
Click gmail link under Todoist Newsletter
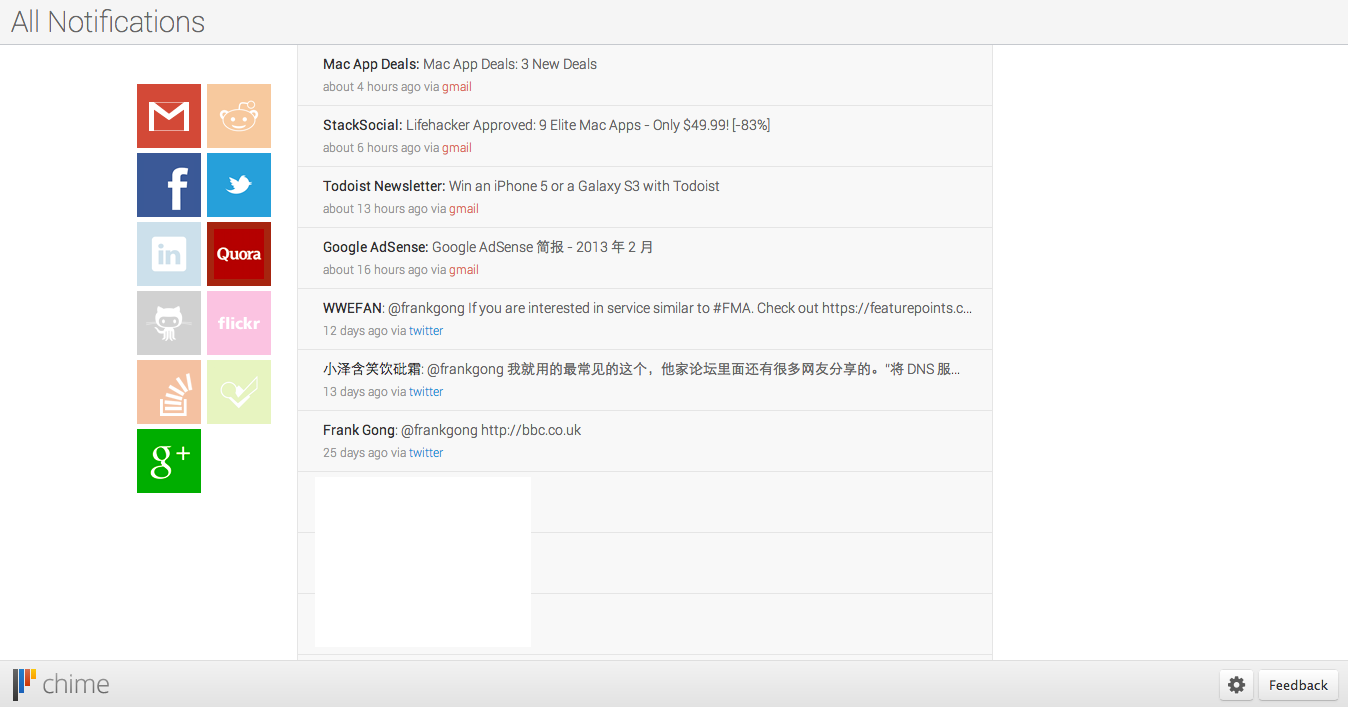click(x=464, y=209)
